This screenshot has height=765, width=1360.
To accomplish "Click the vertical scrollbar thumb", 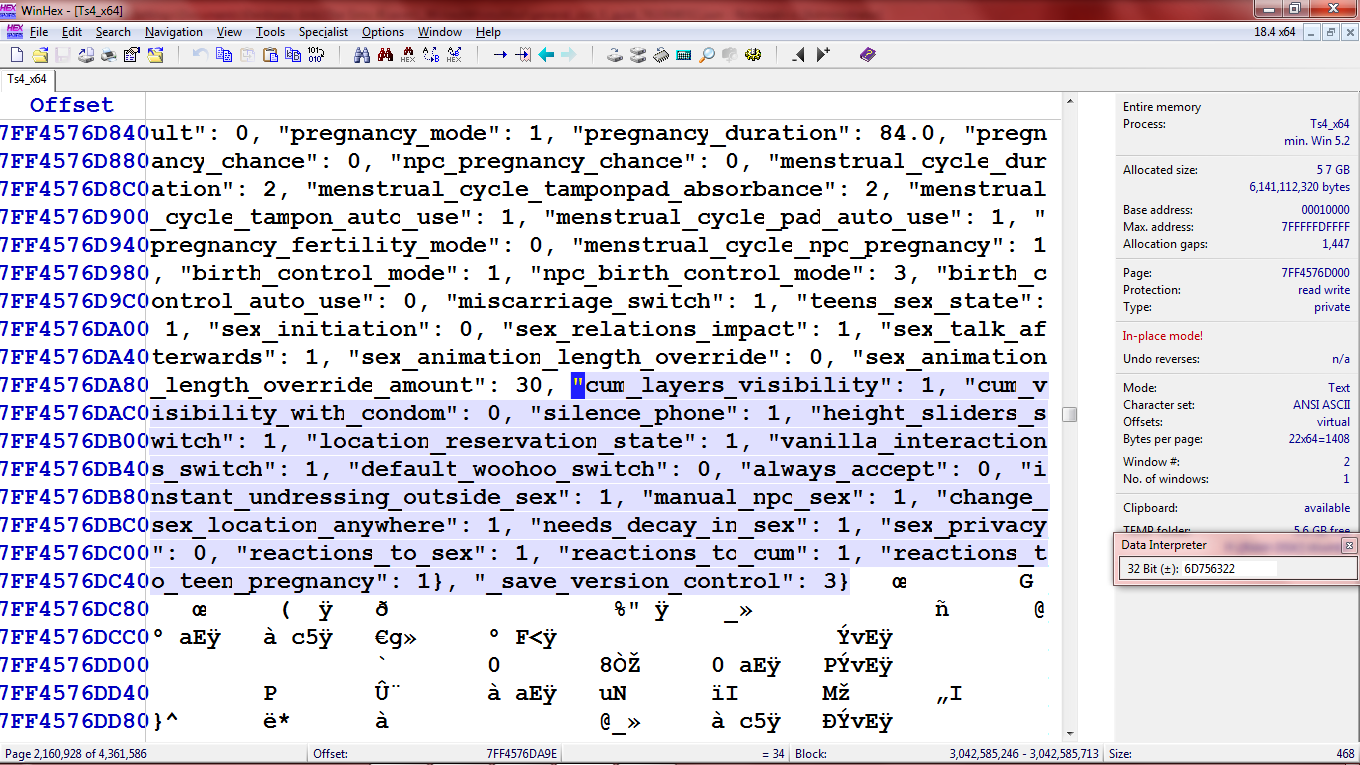I will point(1069,414).
